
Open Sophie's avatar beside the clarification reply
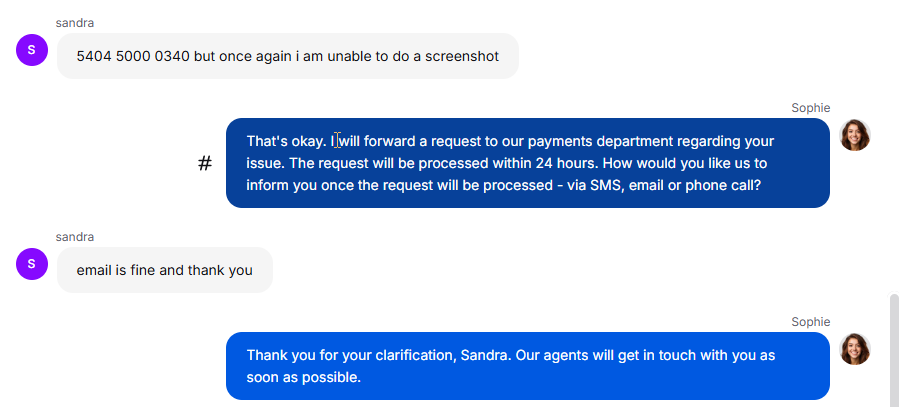(855, 349)
